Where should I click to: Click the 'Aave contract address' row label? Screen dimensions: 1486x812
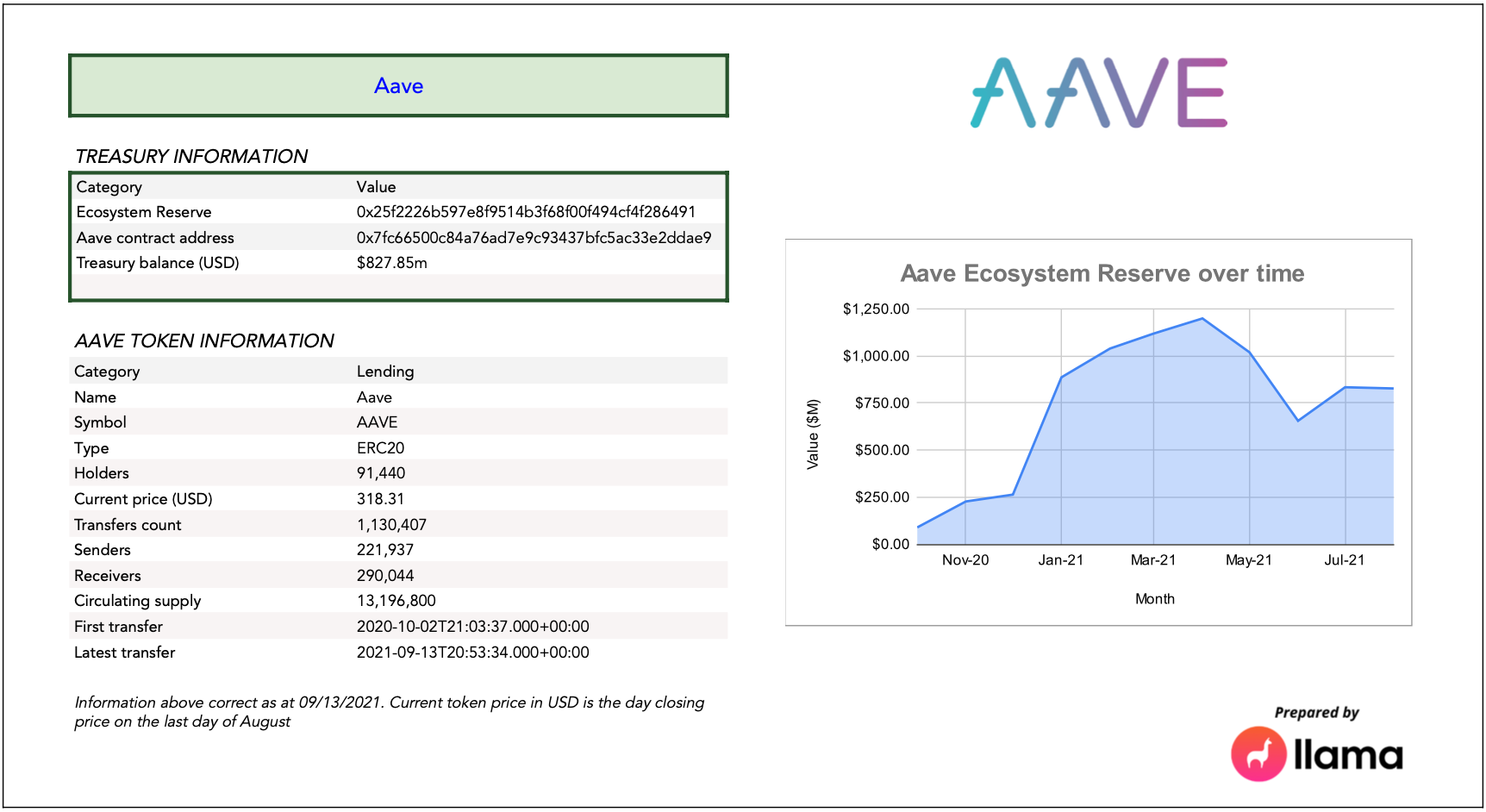(155, 238)
